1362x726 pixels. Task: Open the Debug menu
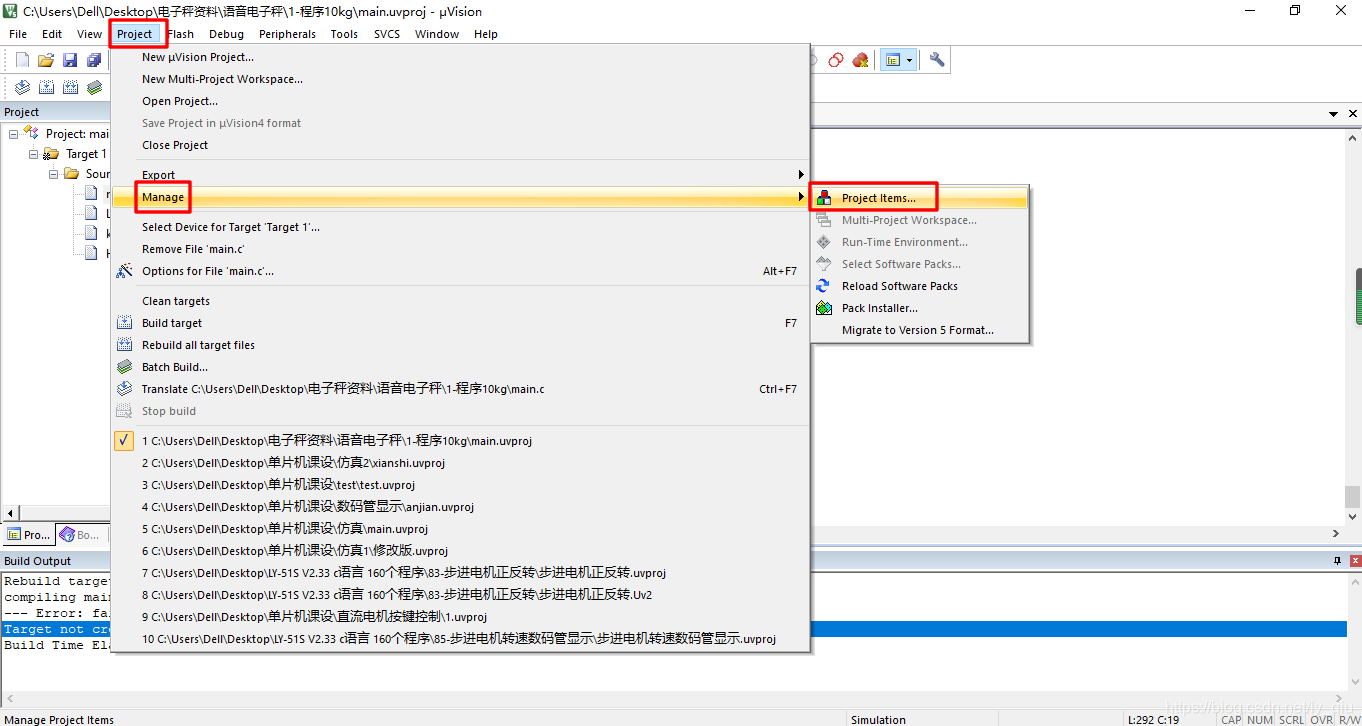(226, 33)
